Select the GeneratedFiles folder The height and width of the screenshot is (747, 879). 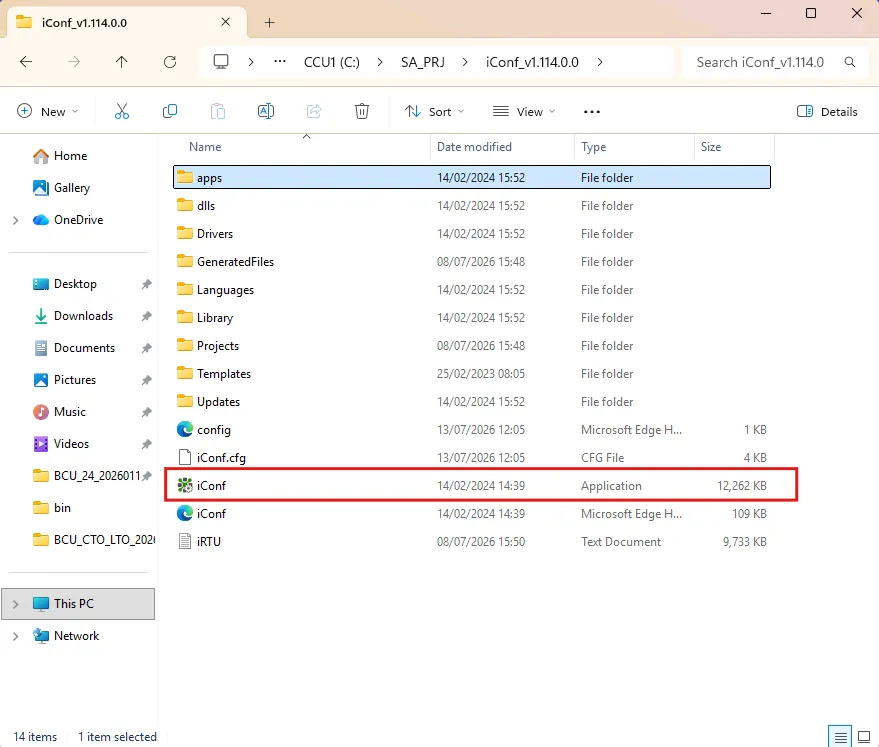tap(472, 261)
